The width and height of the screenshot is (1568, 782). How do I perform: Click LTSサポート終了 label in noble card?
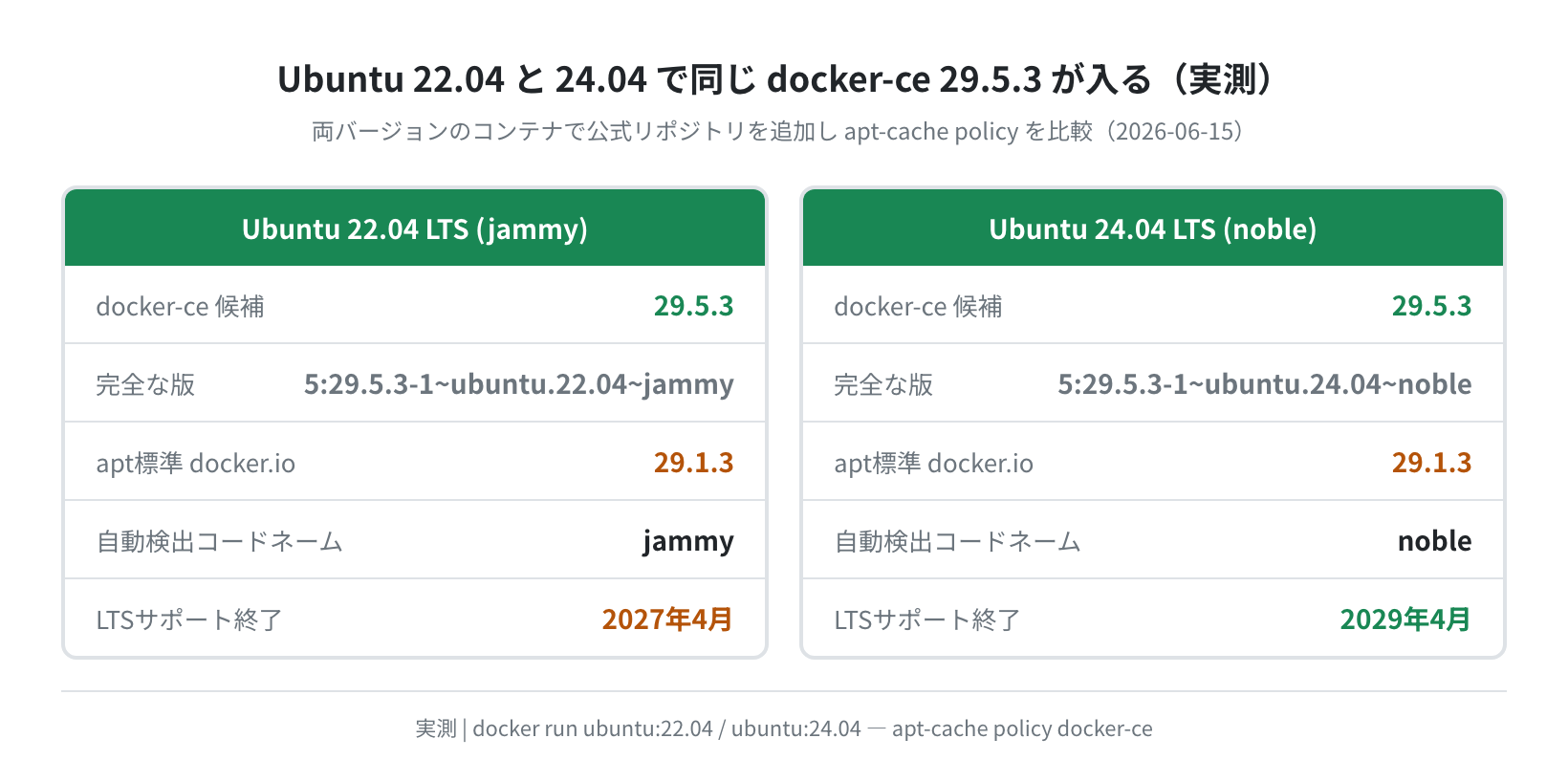pos(927,619)
